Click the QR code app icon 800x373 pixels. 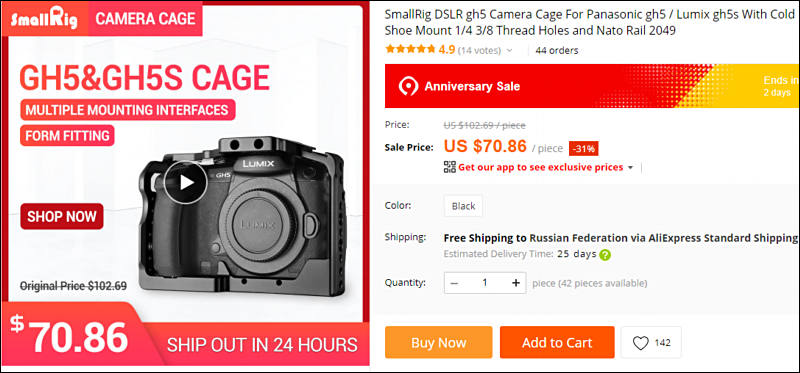[x=449, y=167]
